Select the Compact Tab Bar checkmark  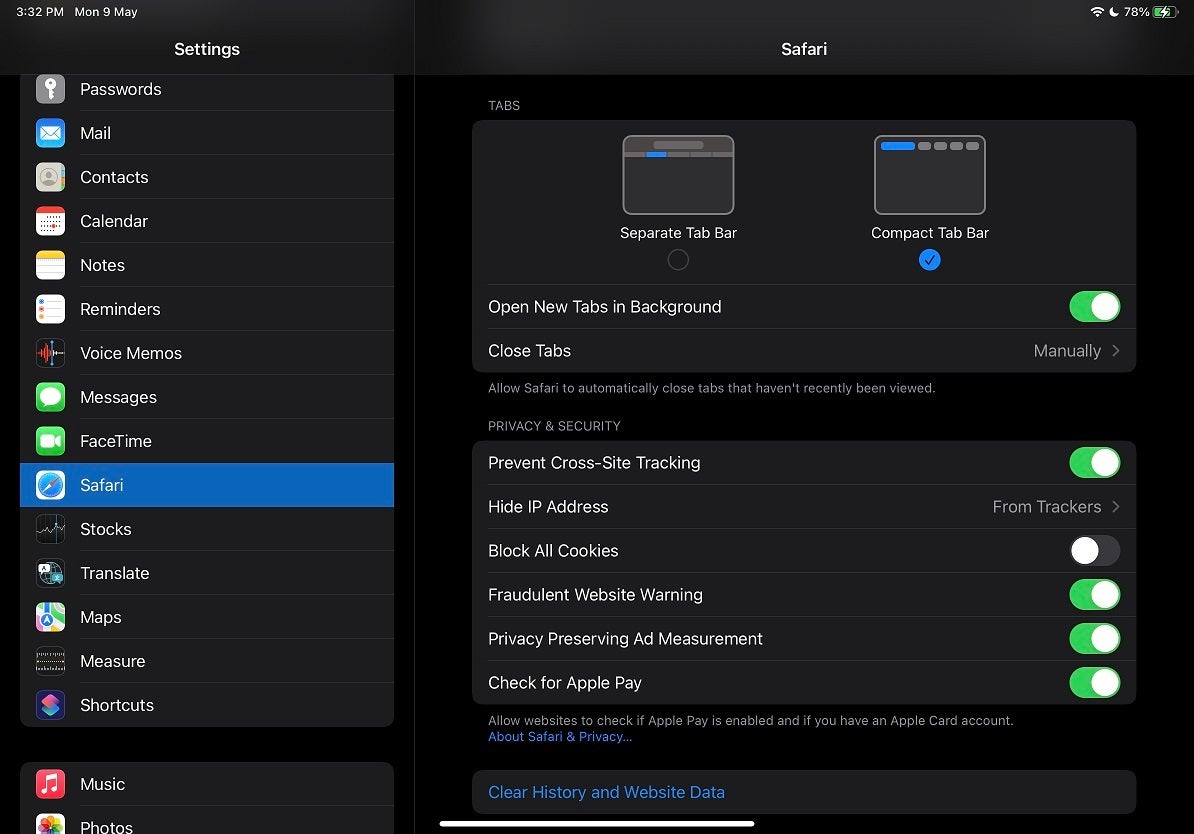[x=929, y=260]
